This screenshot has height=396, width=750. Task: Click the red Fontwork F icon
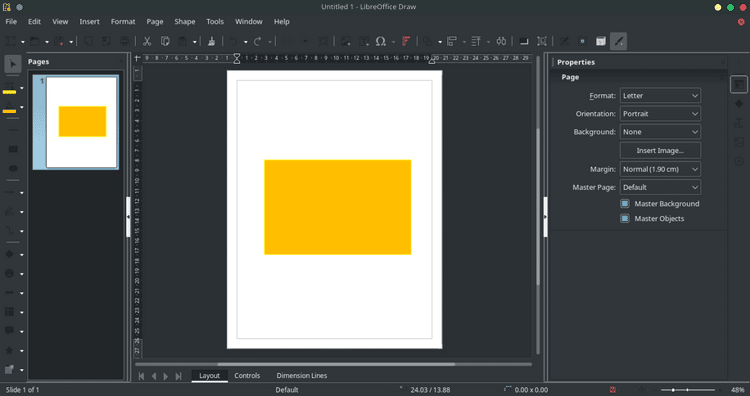(x=406, y=41)
